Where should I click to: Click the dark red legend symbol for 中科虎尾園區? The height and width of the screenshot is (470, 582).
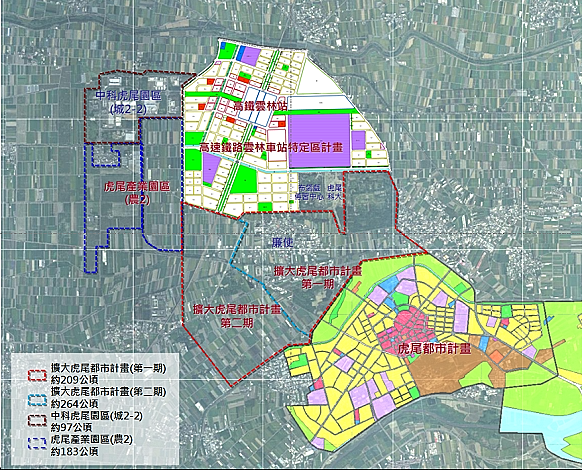click(x=37, y=420)
